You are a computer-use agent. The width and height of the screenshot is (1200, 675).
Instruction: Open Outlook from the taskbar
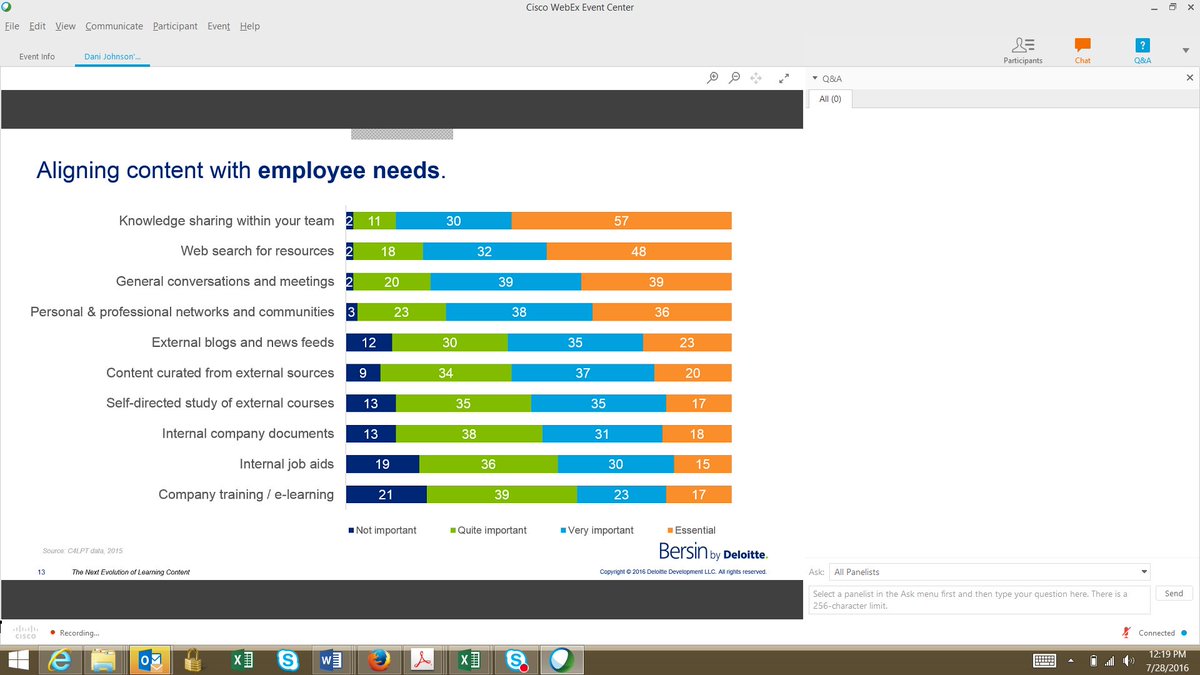coord(150,660)
